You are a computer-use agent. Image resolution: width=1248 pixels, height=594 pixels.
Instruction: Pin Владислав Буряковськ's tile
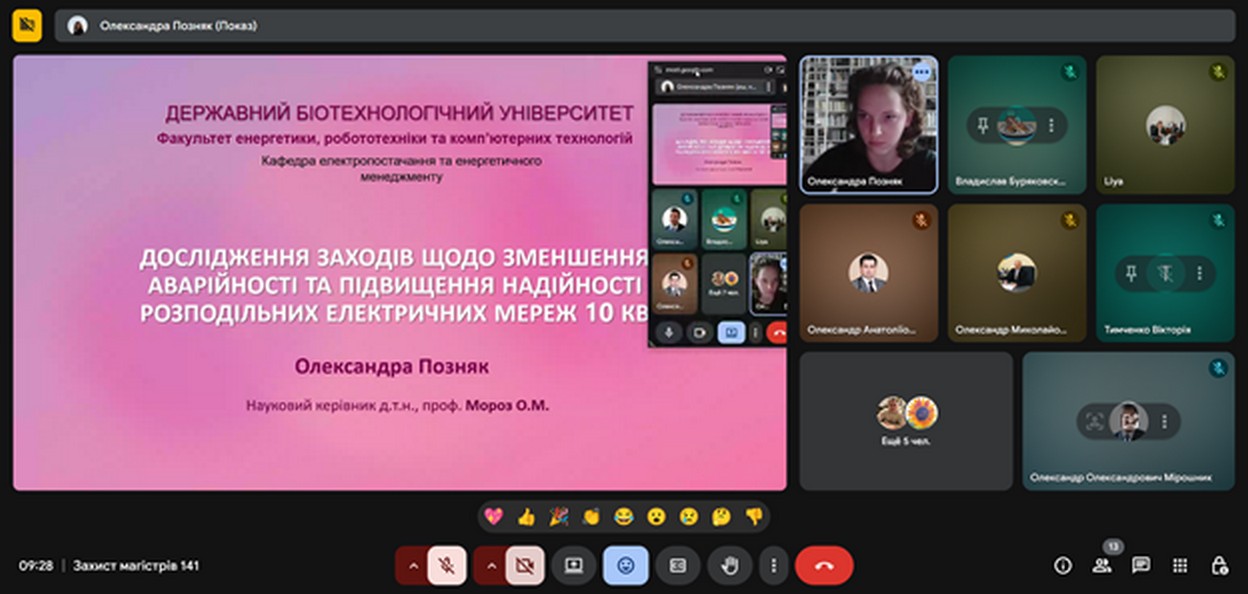click(983, 125)
